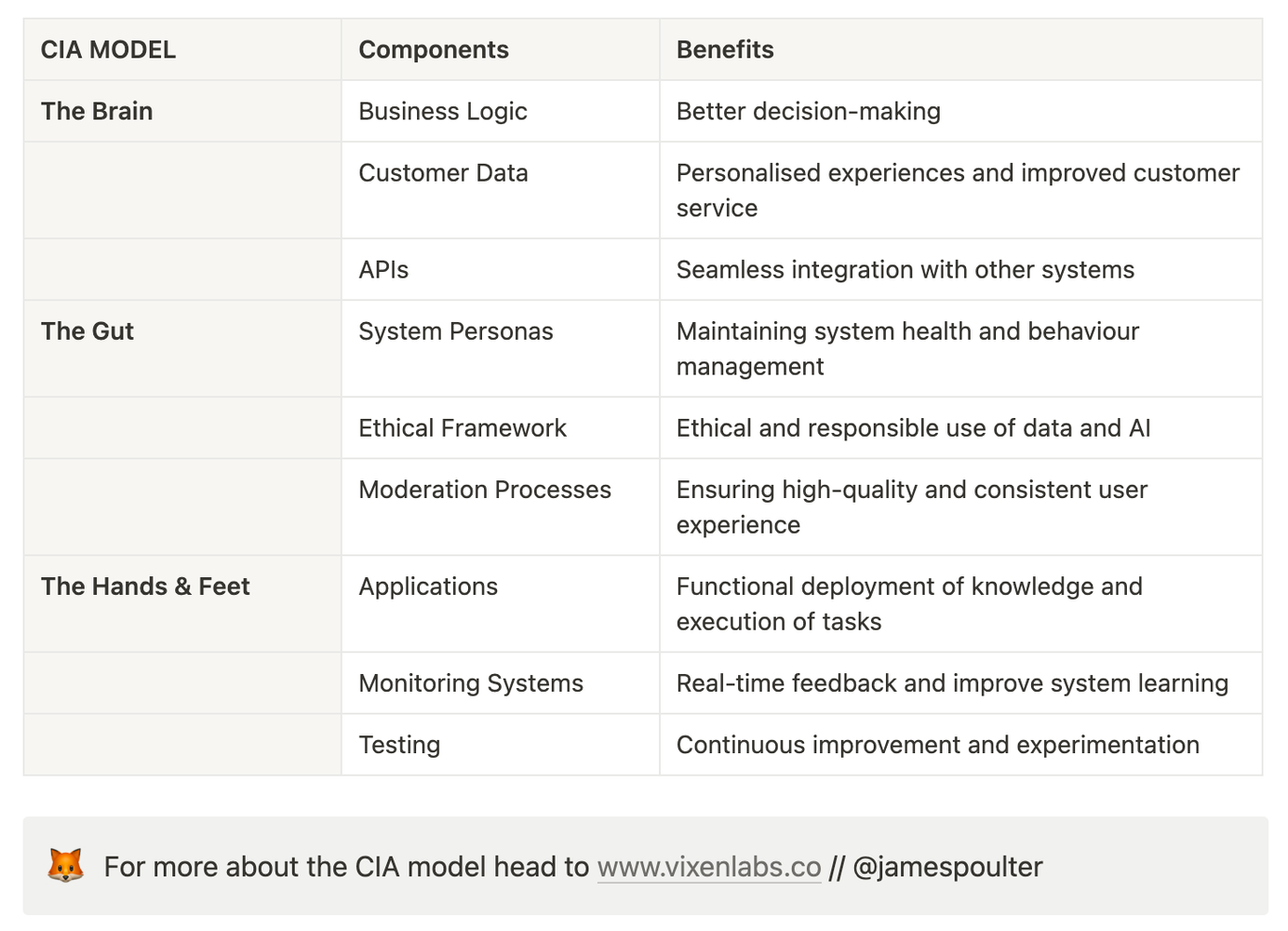
Task: Click the Testing component cell
Action: (x=501, y=744)
